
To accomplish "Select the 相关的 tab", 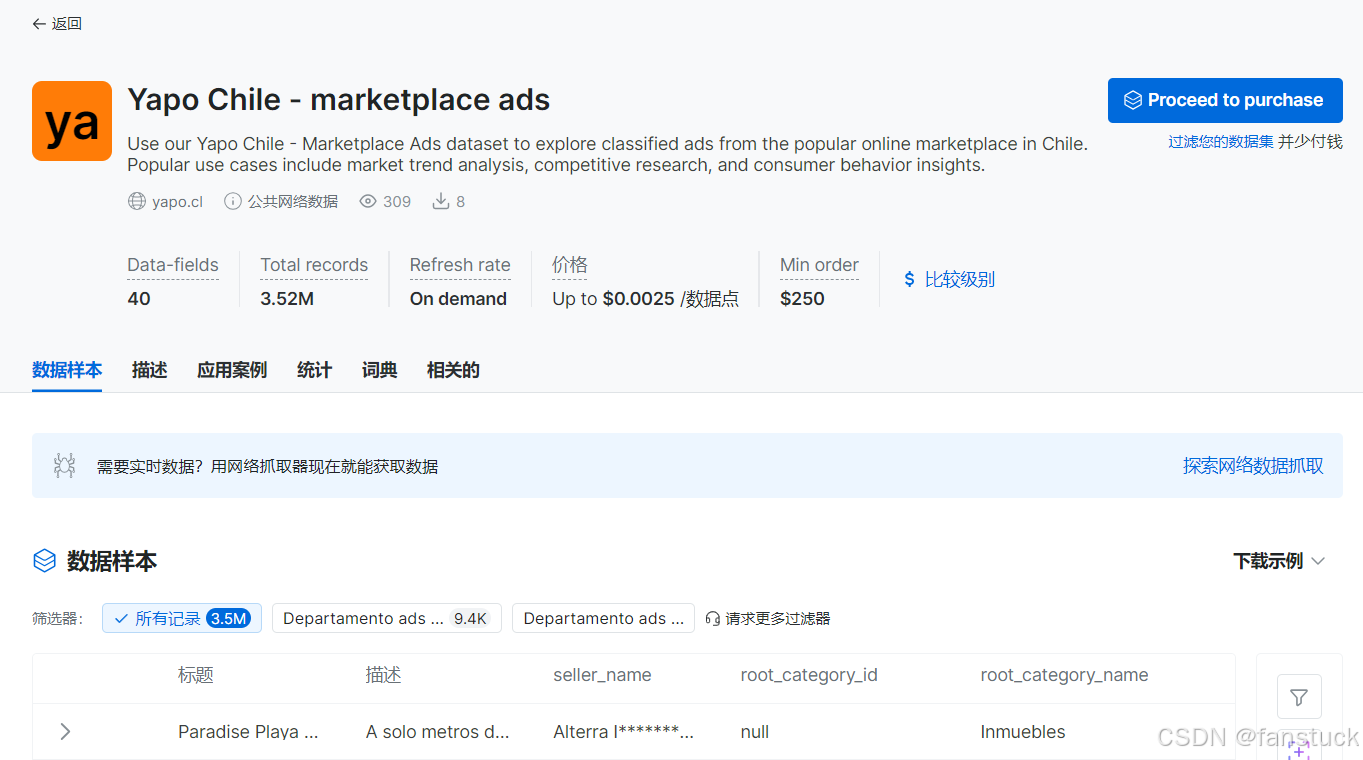I will 453,370.
